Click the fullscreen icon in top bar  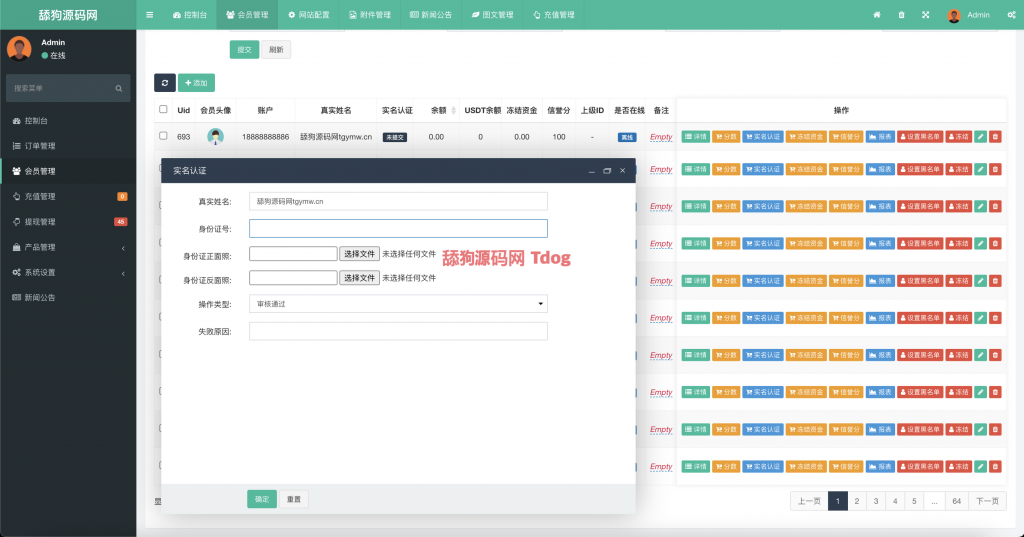[925, 15]
